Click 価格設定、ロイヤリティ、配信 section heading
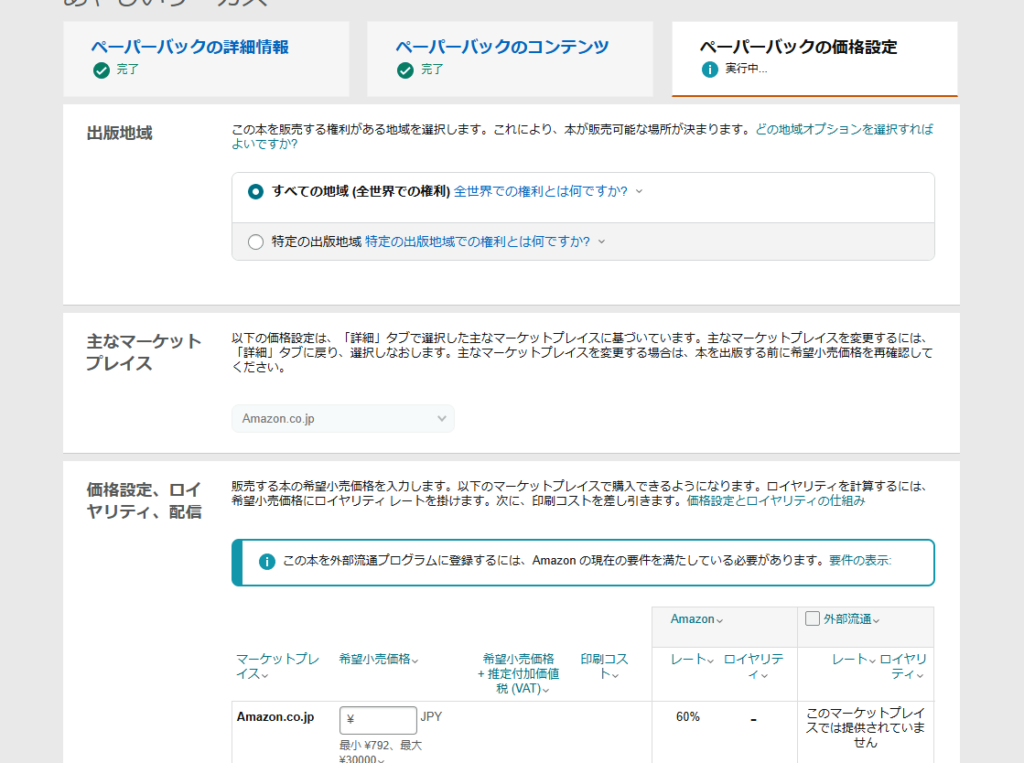The height and width of the screenshot is (763, 1024). [x=144, y=501]
